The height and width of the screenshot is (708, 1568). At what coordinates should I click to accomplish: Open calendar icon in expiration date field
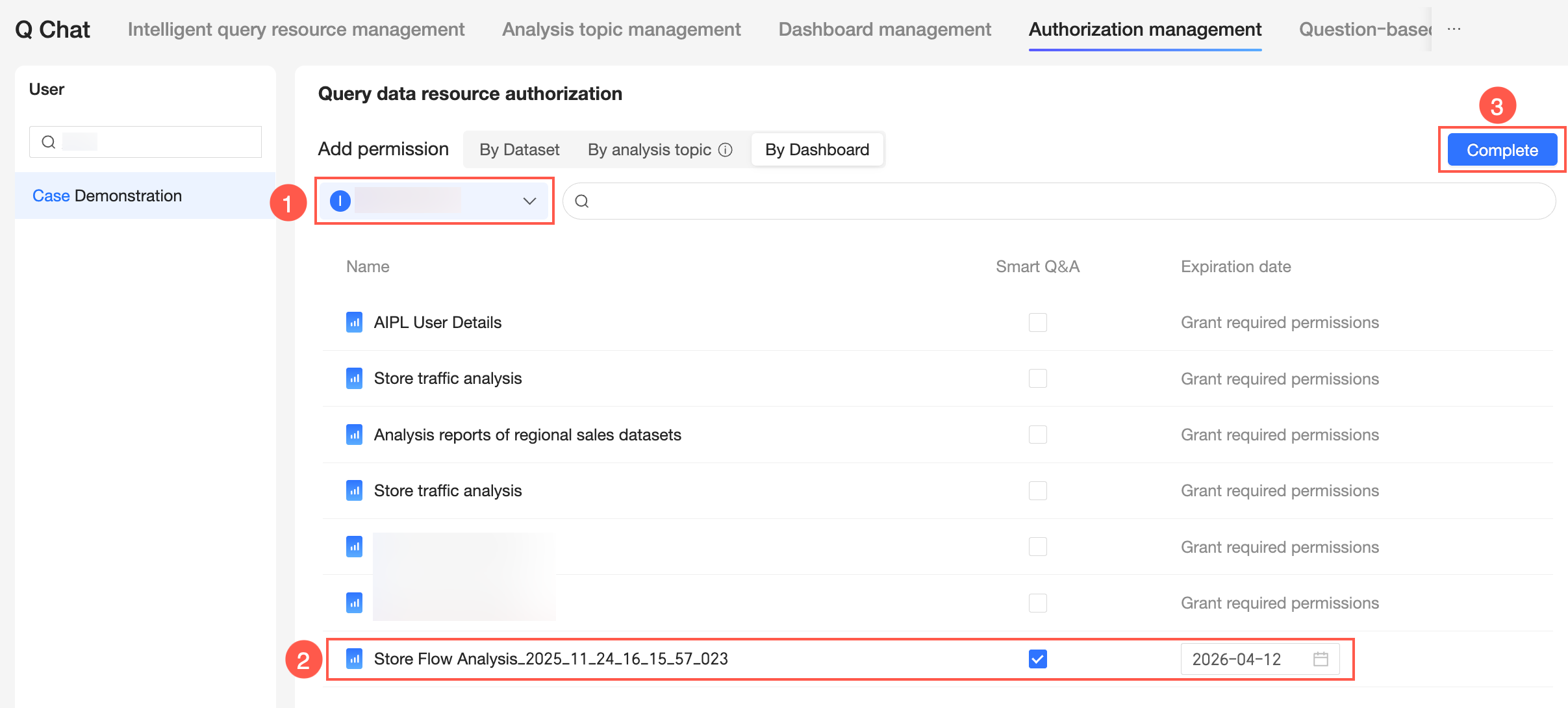click(x=1321, y=659)
